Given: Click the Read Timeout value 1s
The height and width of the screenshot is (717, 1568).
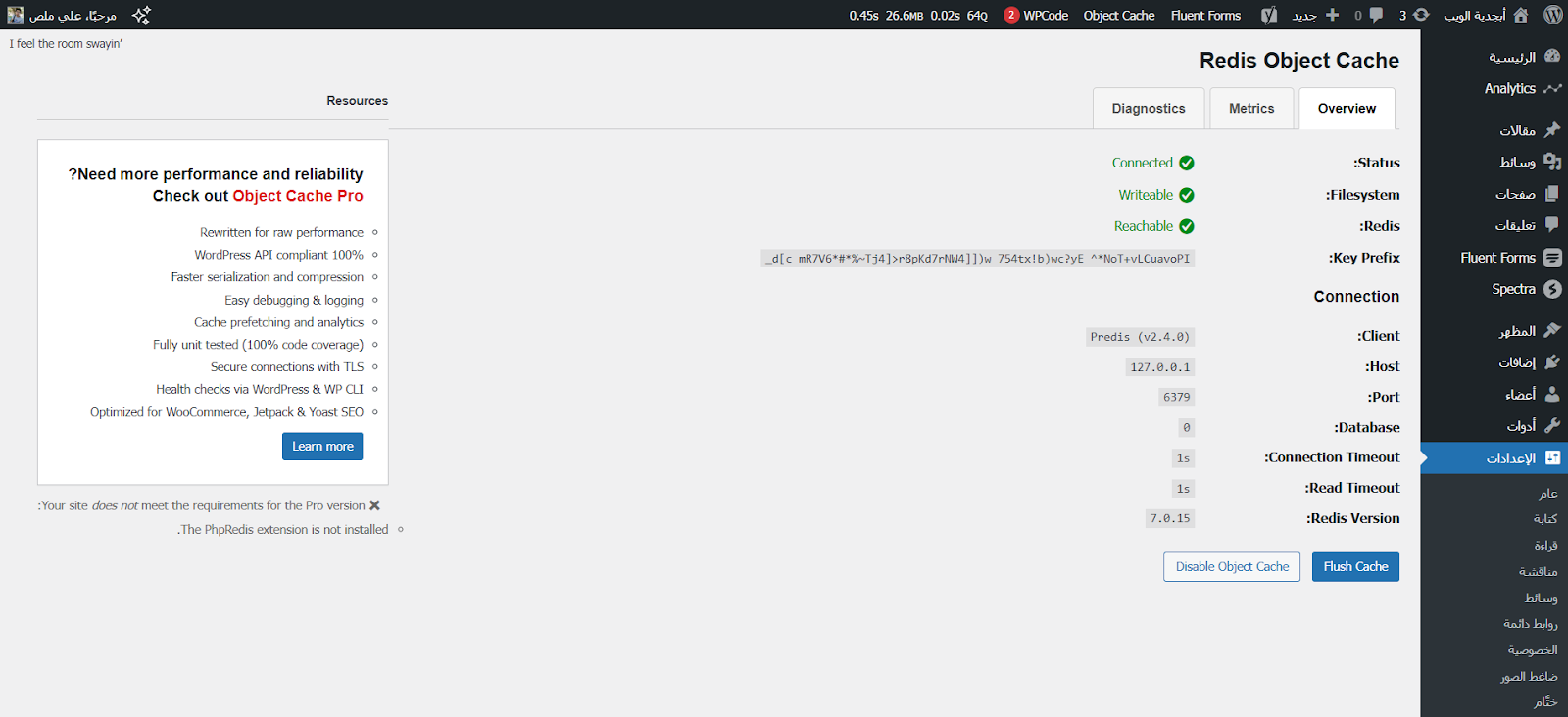Looking at the screenshot, I should coord(1183,488).
